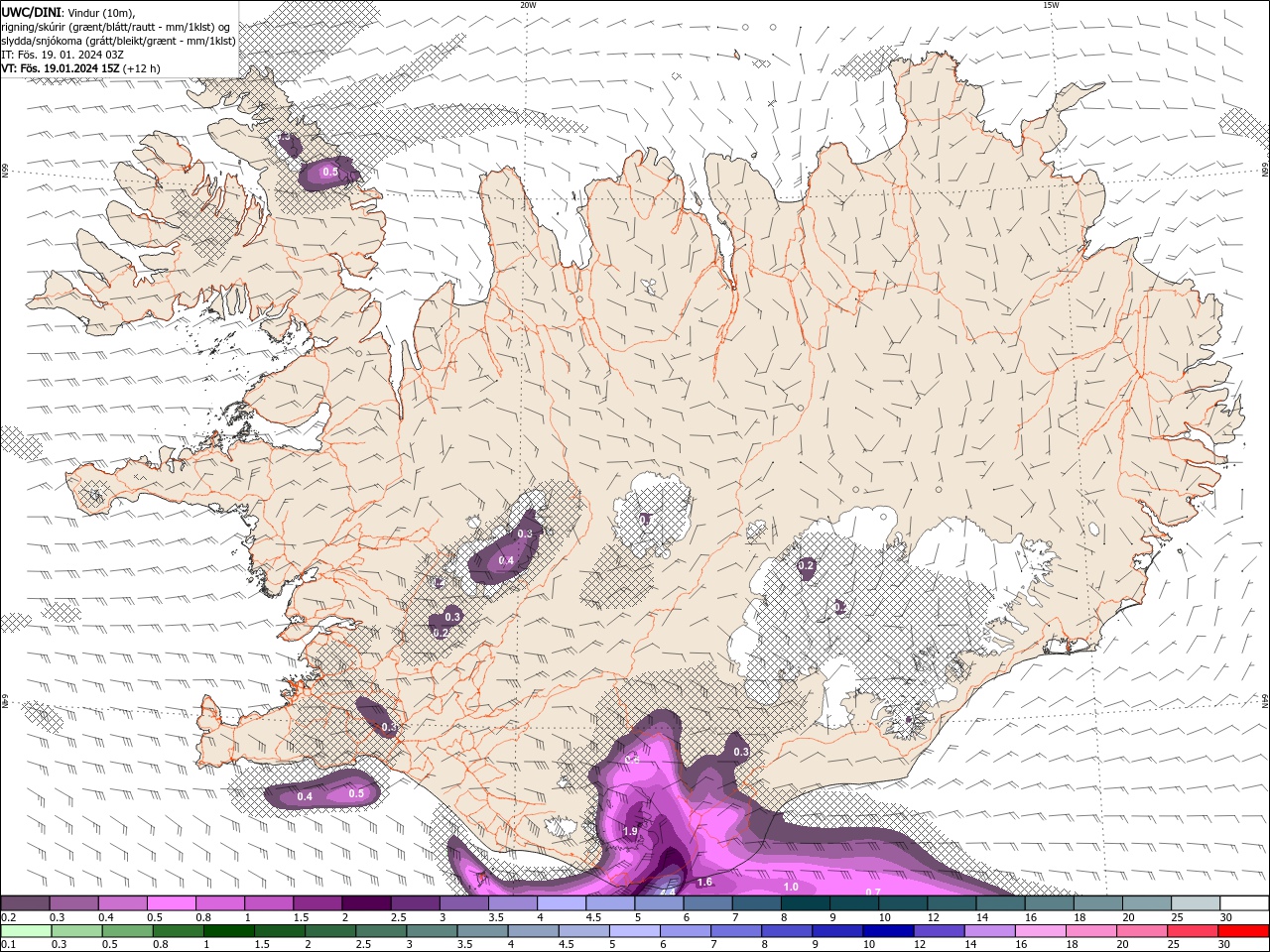Click the '15W' longitude label
Screen dimensions: 1270x952
pyautogui.click(x=1051, y=5)
